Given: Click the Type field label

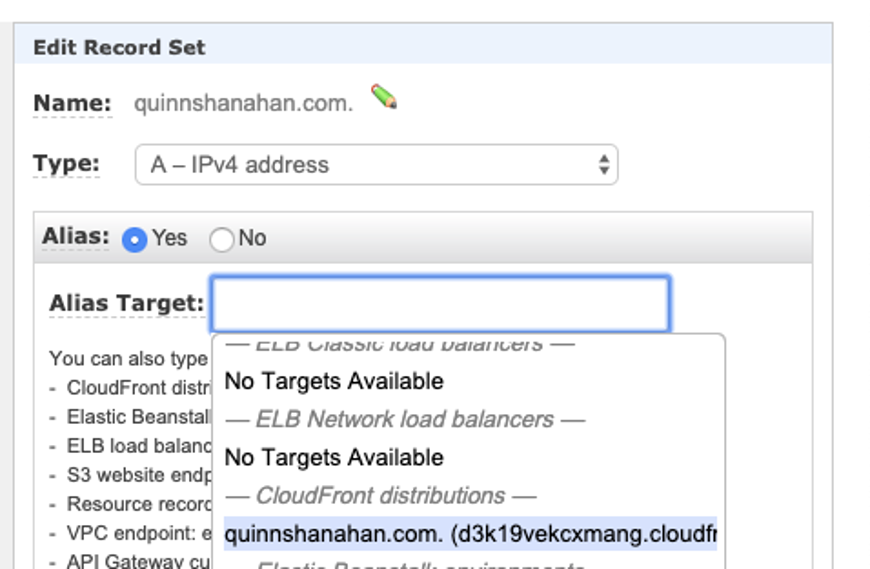Looking at the screenshot, I should (x=67, y=164).
